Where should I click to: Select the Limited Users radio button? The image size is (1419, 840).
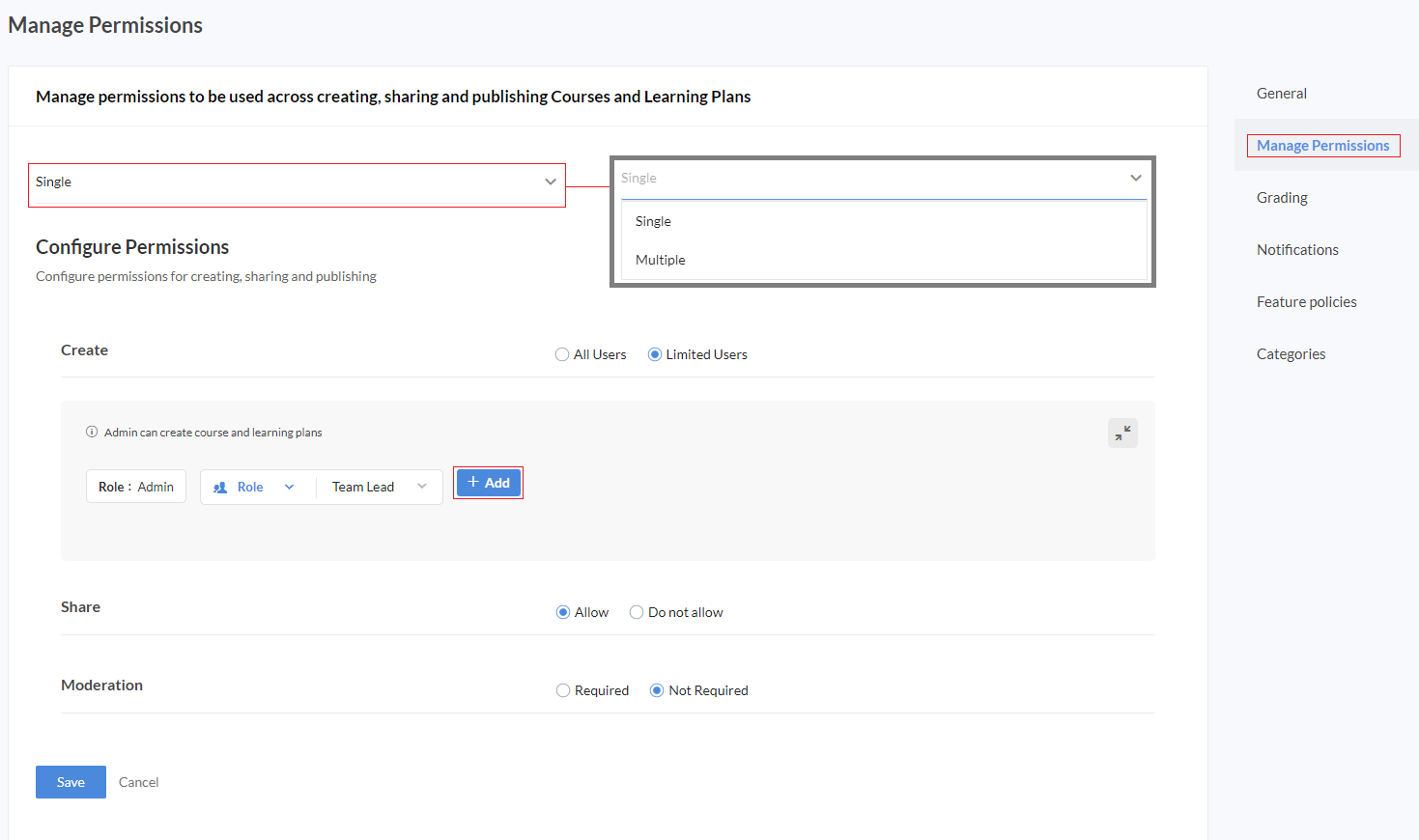point(655,354)
